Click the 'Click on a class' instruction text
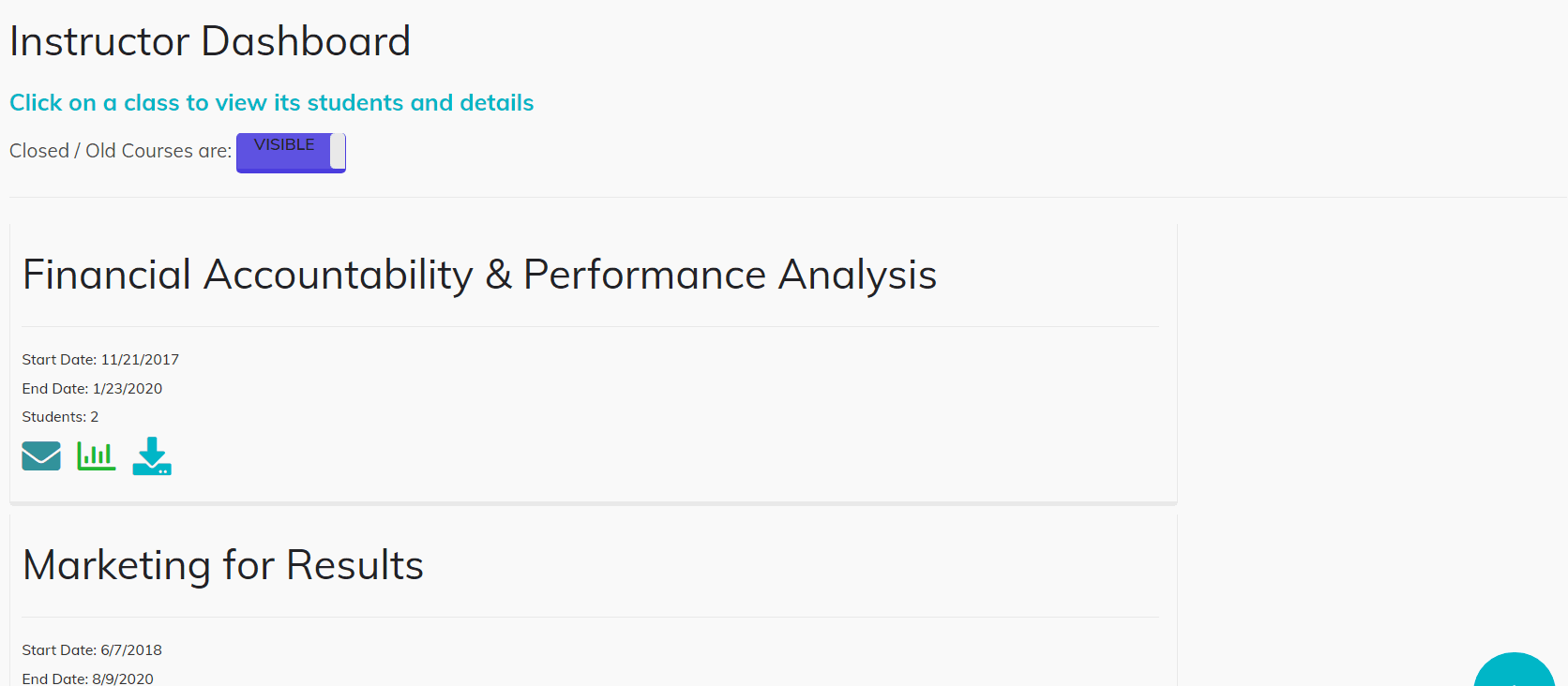Screen dimensions: 1568x686 point(272,103)
